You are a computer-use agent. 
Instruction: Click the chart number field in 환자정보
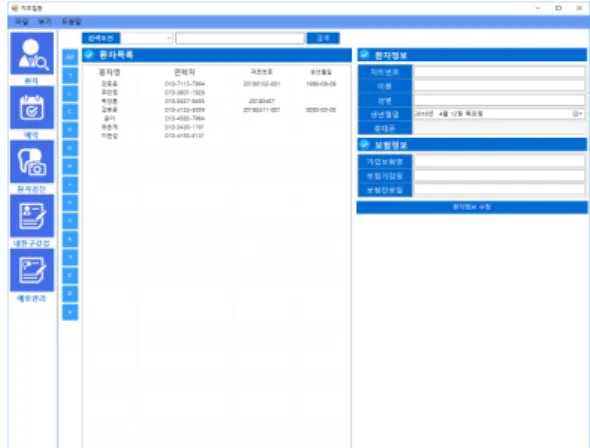point(499,72)
